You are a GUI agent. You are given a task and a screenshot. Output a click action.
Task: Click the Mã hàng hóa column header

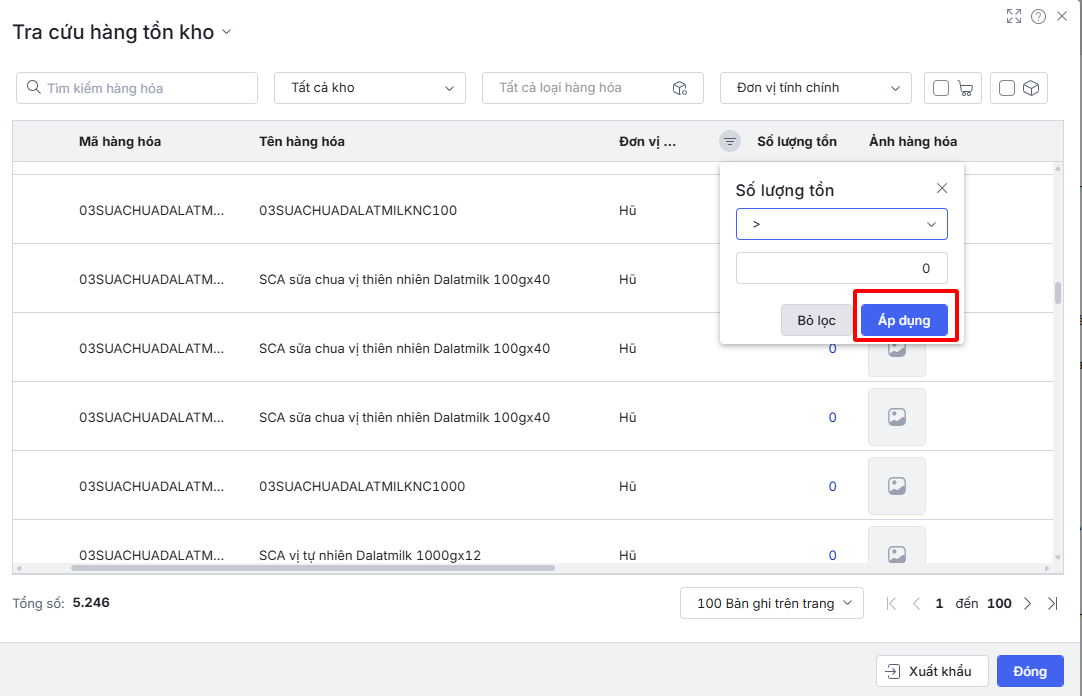120,142
